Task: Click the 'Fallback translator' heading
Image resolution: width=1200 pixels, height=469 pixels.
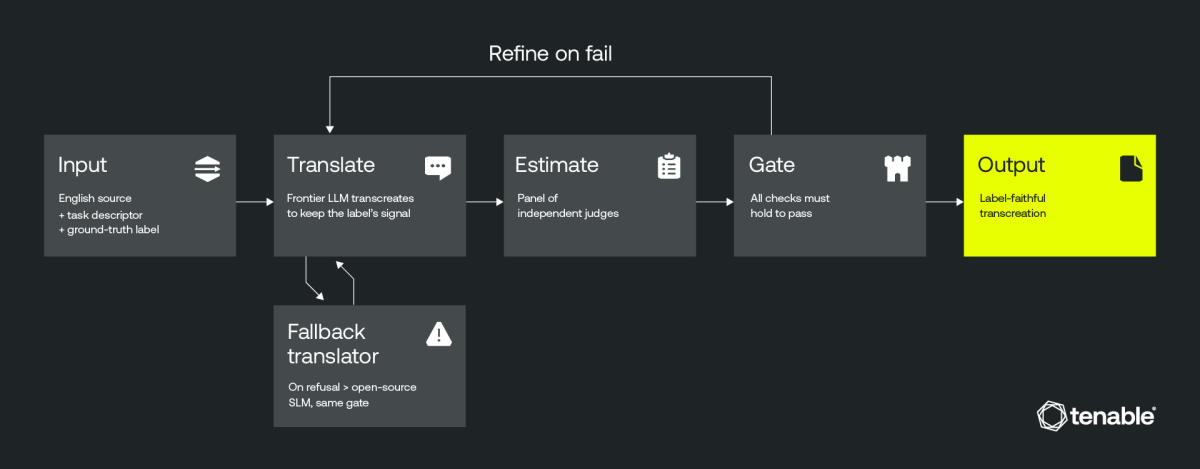Action: tap(333, 343)
